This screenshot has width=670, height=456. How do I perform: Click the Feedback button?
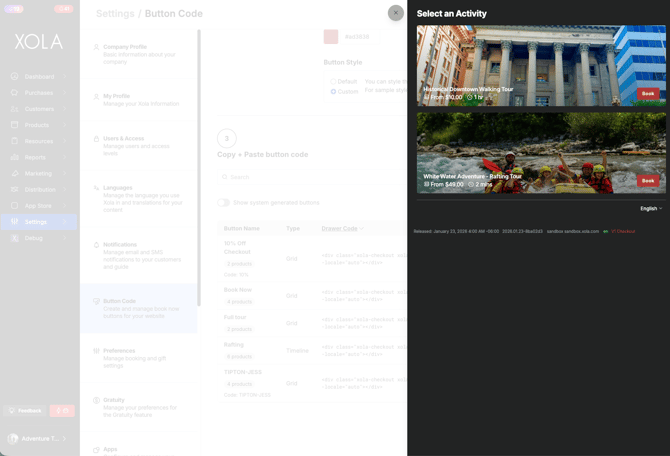click(x=25, y=411)
